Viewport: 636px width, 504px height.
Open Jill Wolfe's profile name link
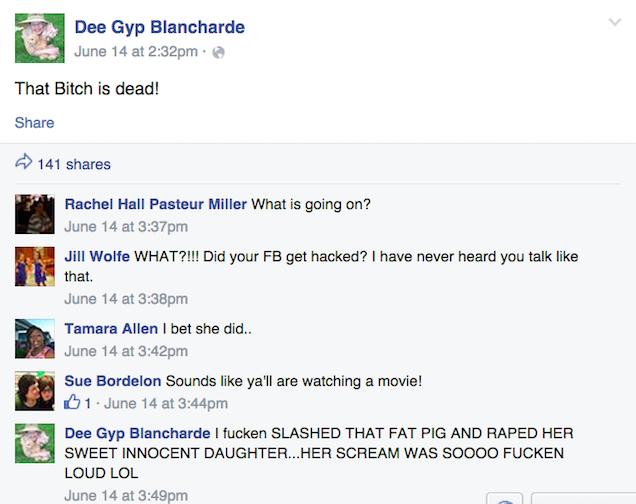(x=97, y=257)
